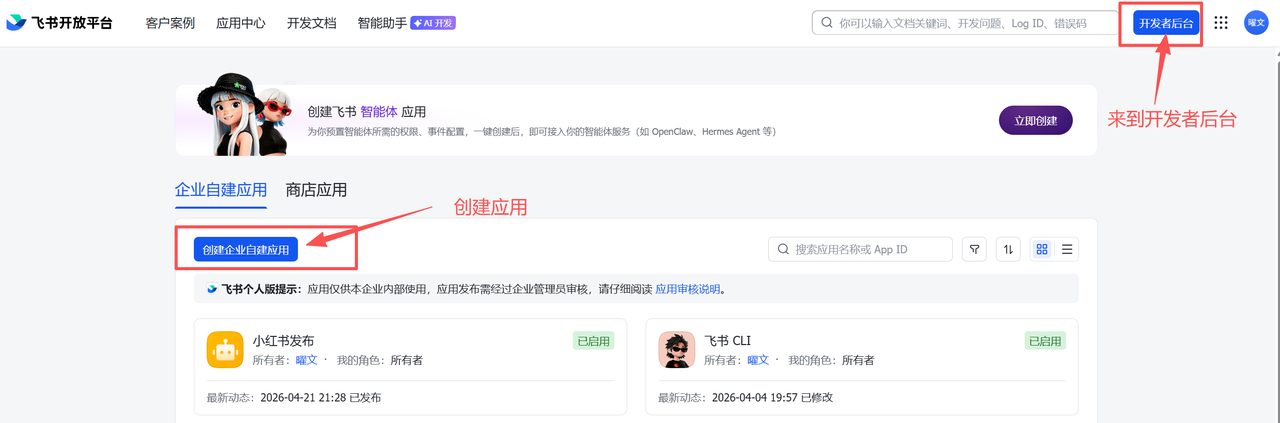Screen dimensions: 1280x423
Task: Click 2026-04-21 21:28 已发布 text
Action: (320, 397)
